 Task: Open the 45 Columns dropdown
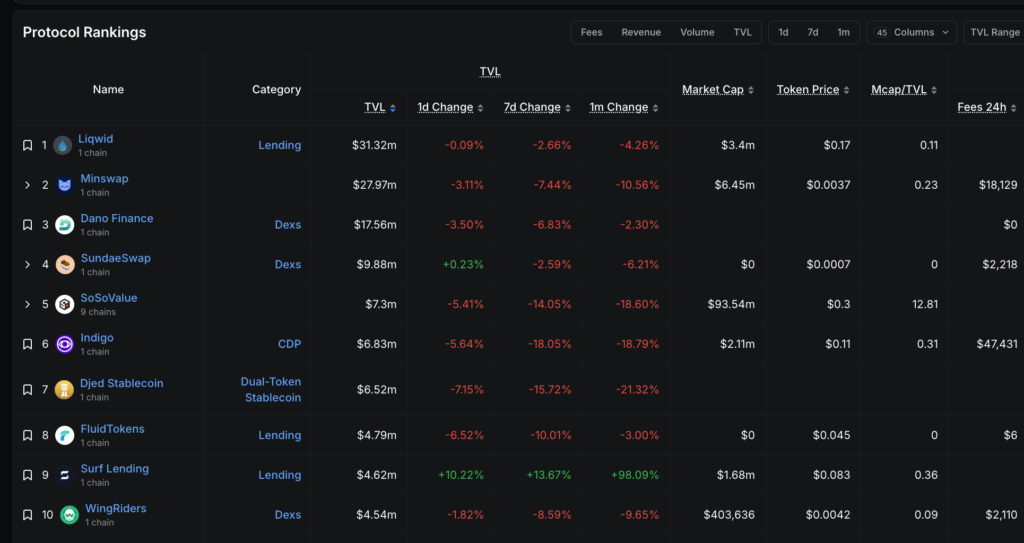912,32
